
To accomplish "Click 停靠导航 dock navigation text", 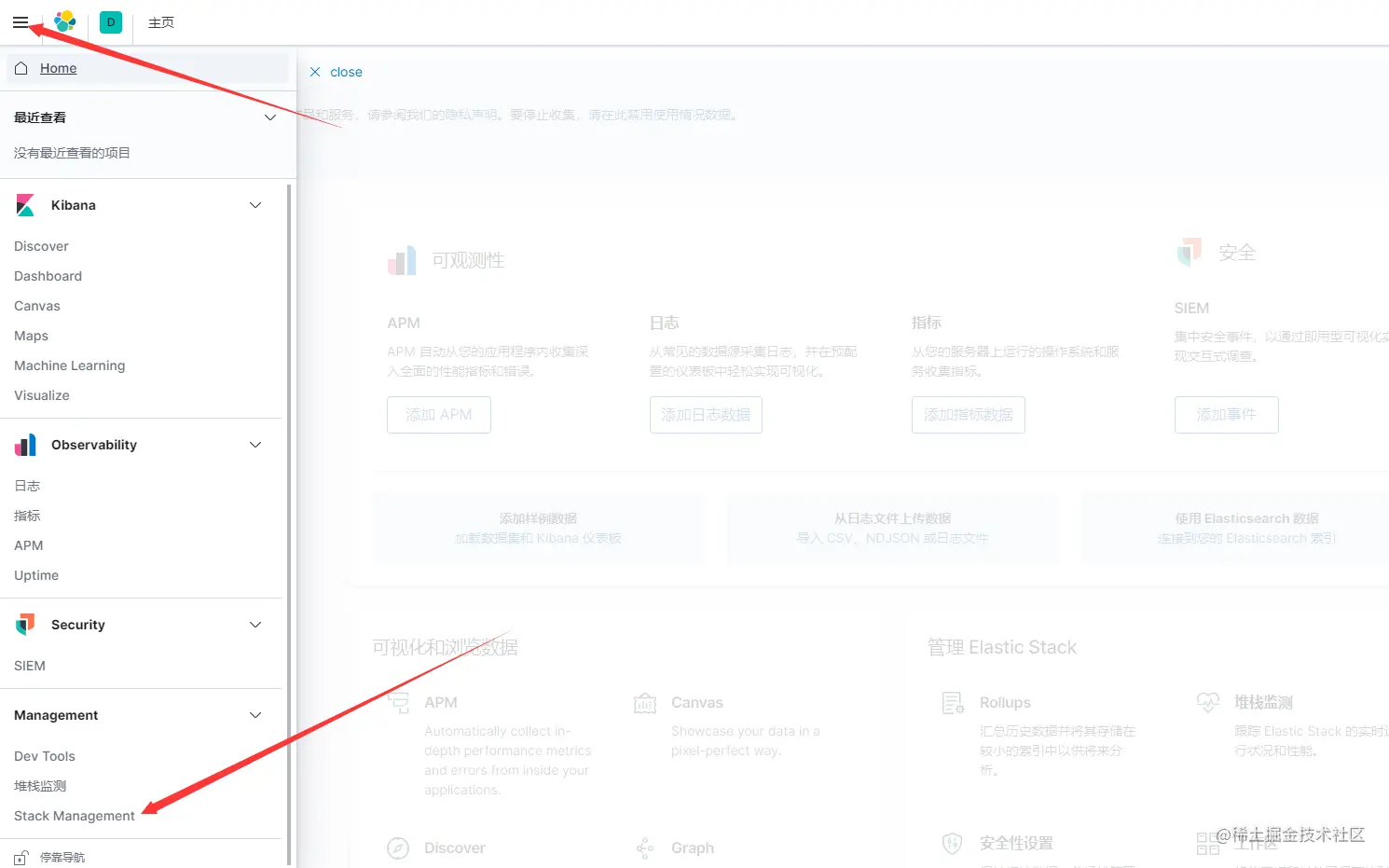I will tap(62, 858).
